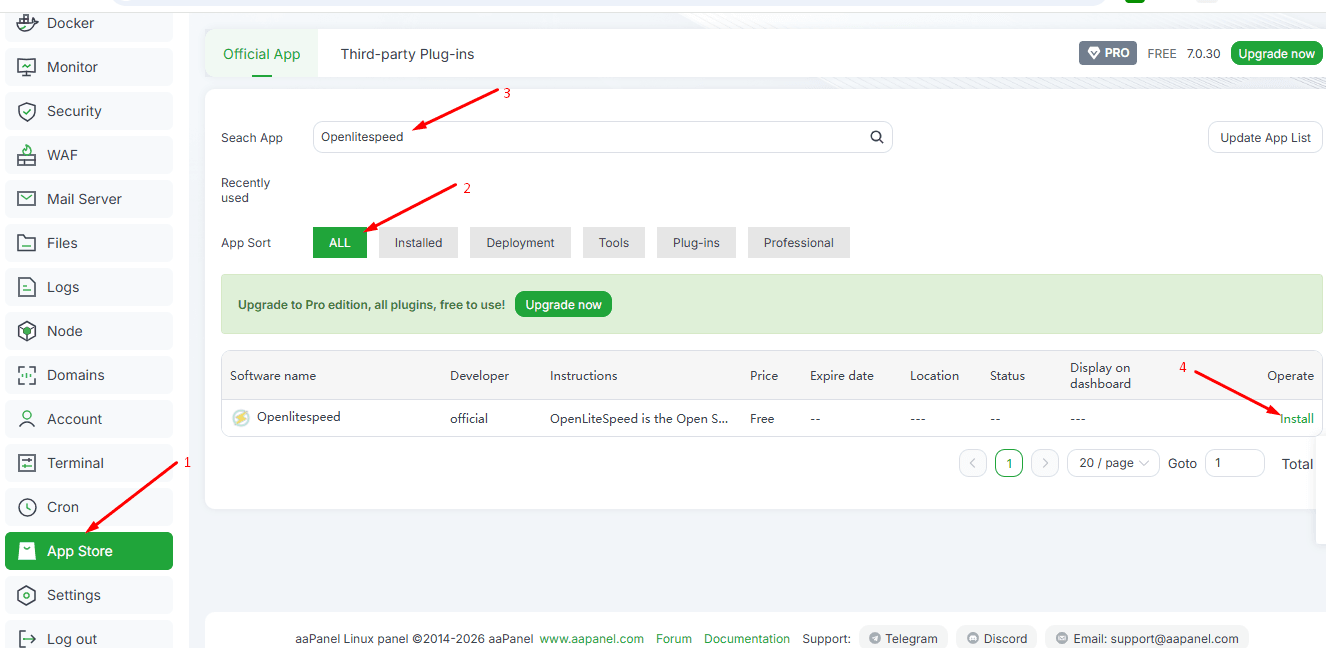
Task: Select the Official App tab
Action: pos(261,54)
